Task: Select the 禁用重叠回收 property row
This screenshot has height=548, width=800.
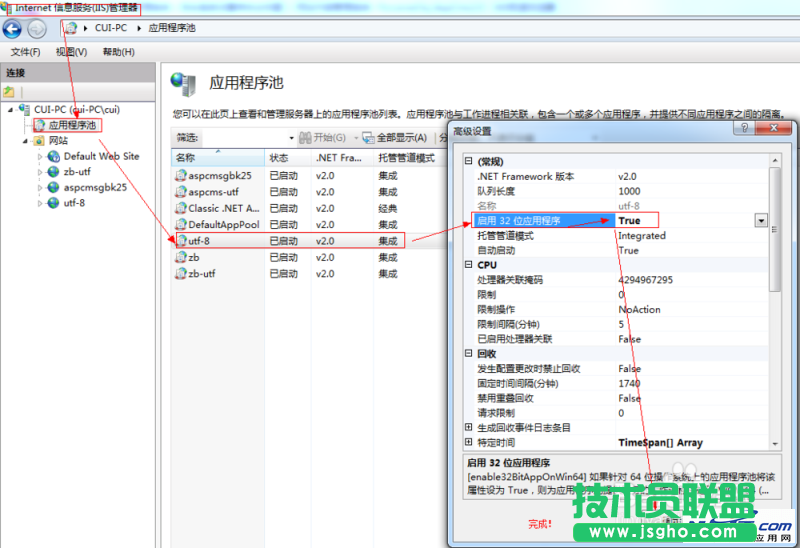Action: click(621, 398)
